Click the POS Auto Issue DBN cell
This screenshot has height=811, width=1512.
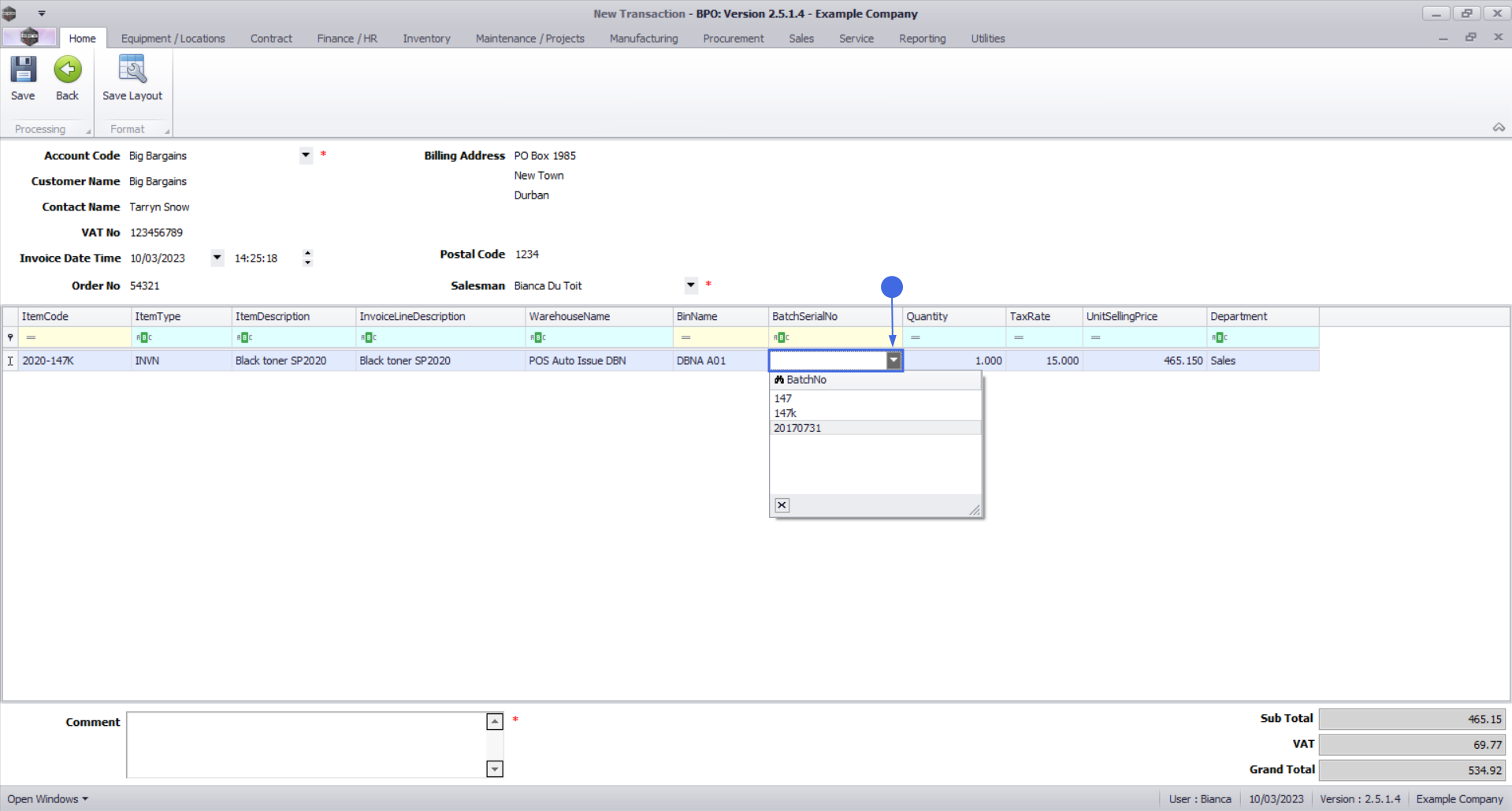(599, 360)
